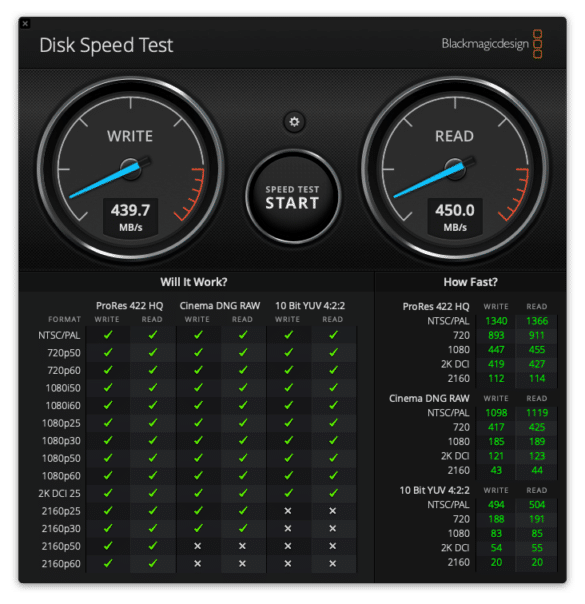This screenshot has width=585, height=604.
Task: Click the 1080i50 format row label
Action: click(63, 388)
